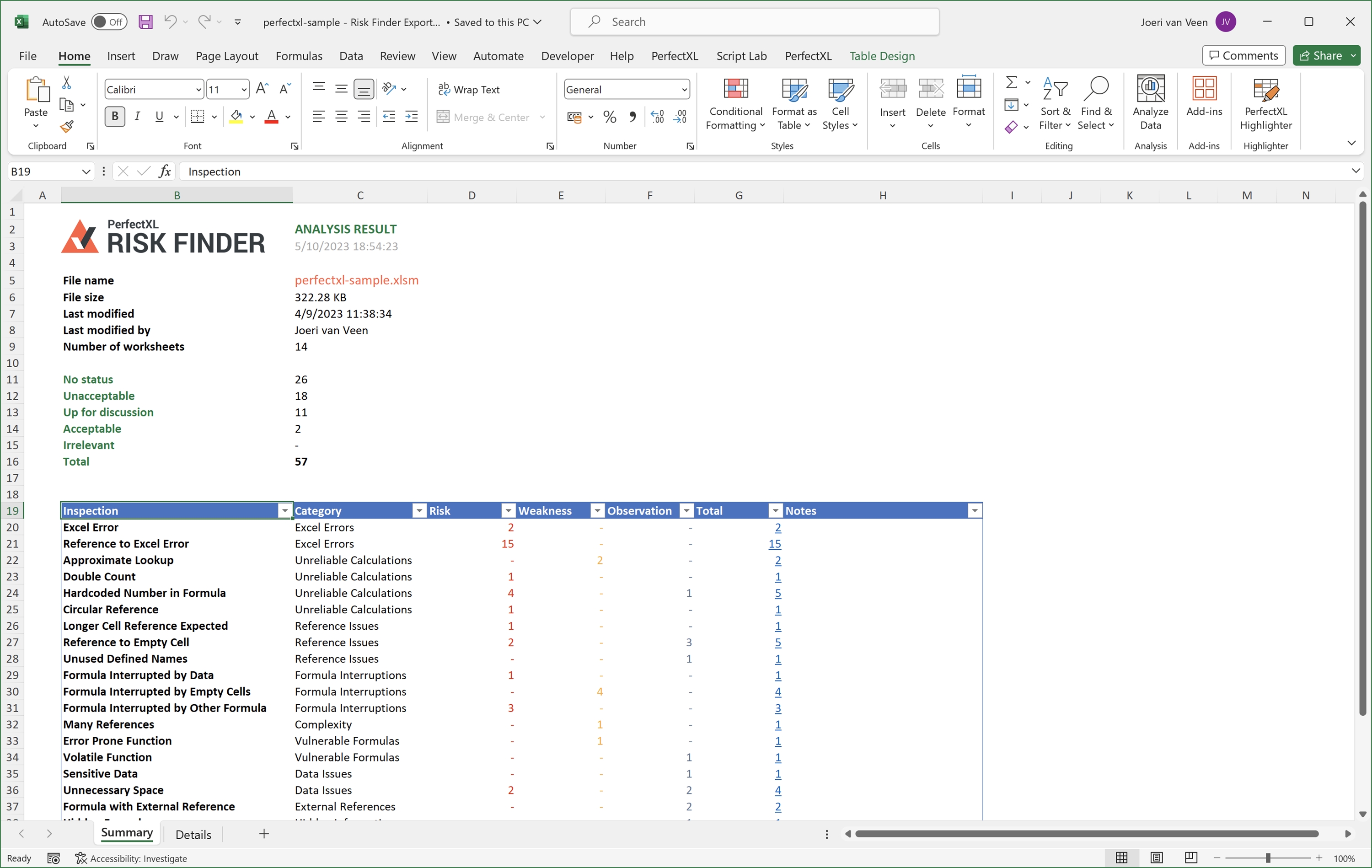Open the Formulas ribbon tab
Viewport: 1372px width, 868px height.
tap(299, 56)
